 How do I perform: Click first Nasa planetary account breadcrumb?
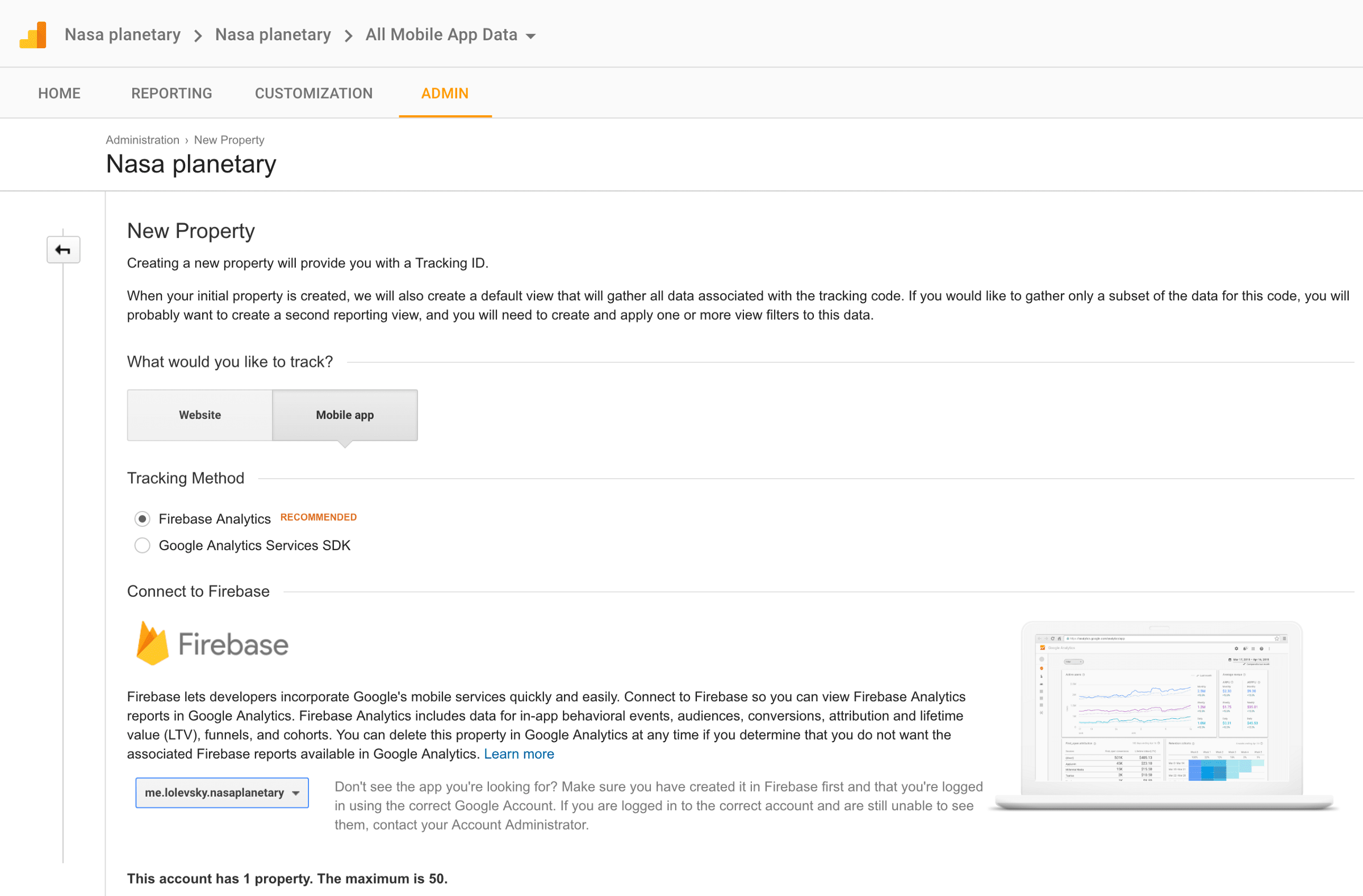pos(123,35)
